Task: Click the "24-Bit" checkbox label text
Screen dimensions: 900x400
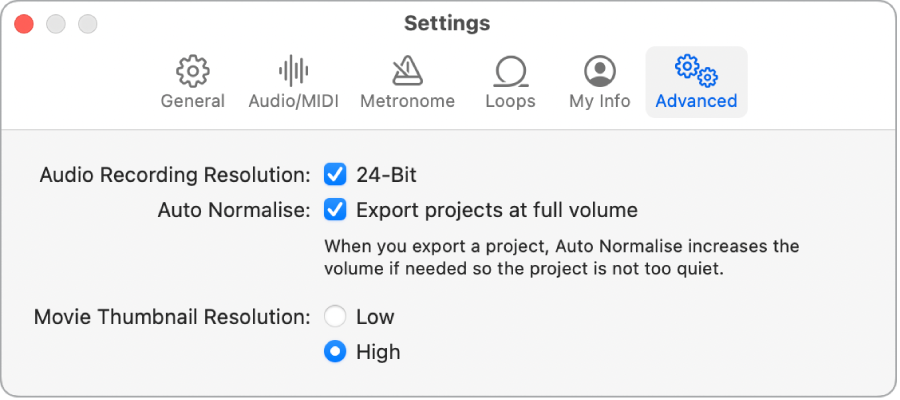Action: point(386,176)
